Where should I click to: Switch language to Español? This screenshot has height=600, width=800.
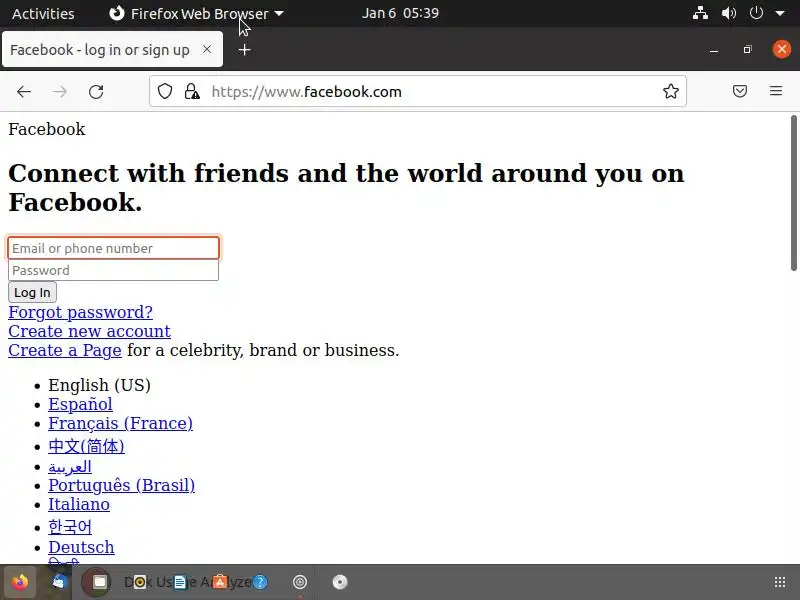[x=80, y=404]
